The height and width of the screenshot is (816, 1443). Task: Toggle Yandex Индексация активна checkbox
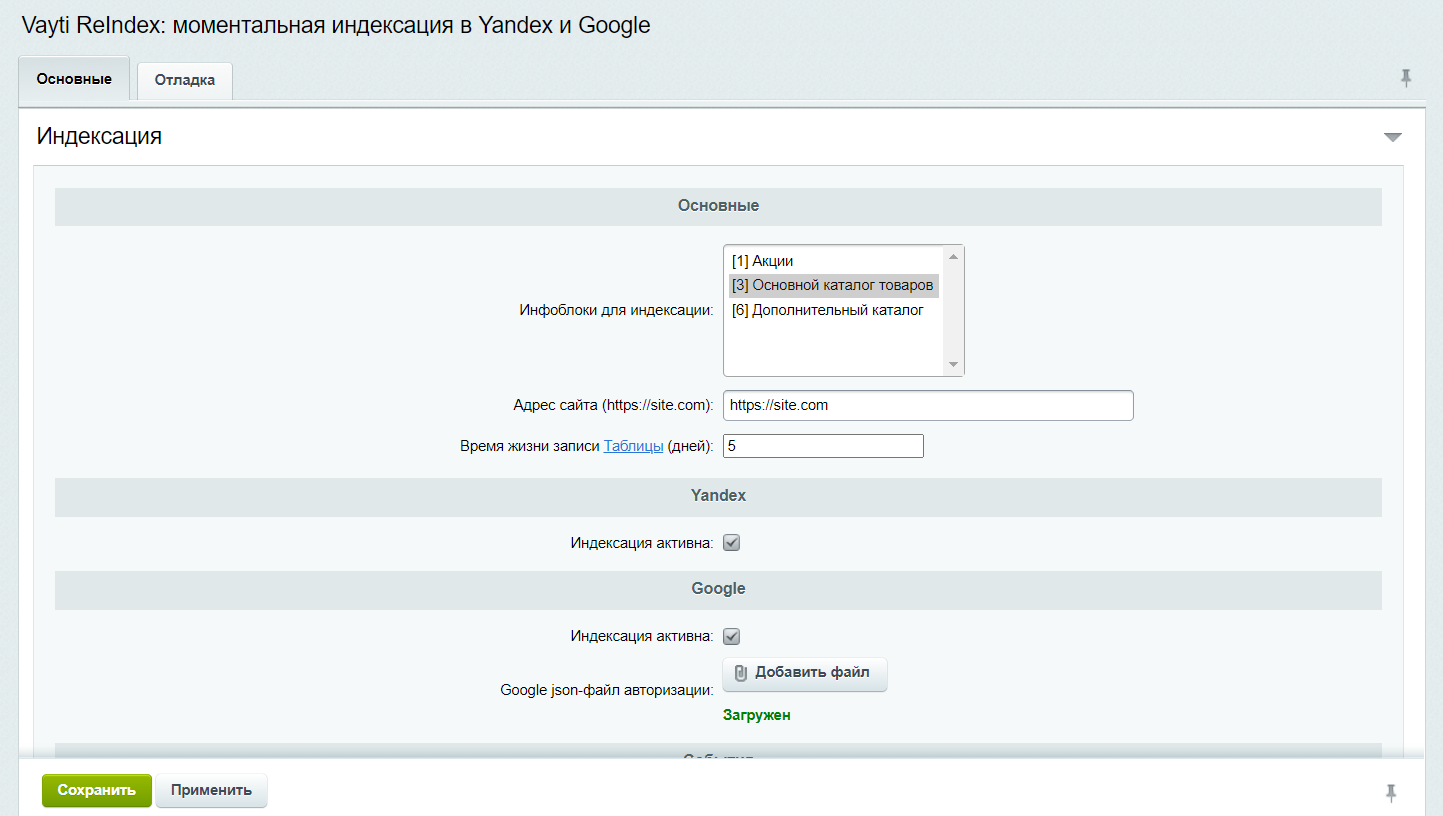click(x=731, y=543)
